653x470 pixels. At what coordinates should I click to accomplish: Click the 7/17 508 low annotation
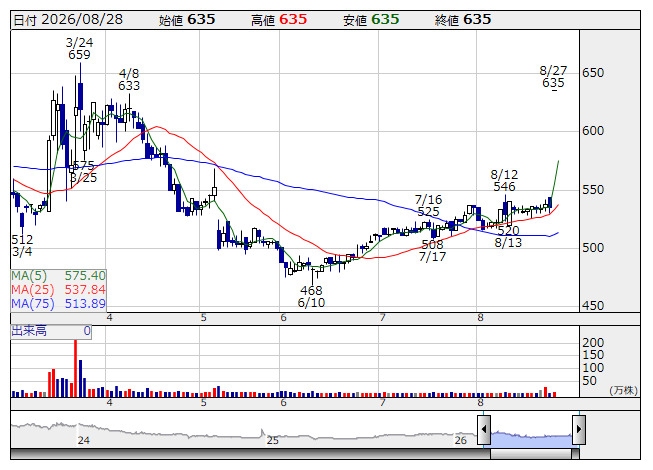432,251
